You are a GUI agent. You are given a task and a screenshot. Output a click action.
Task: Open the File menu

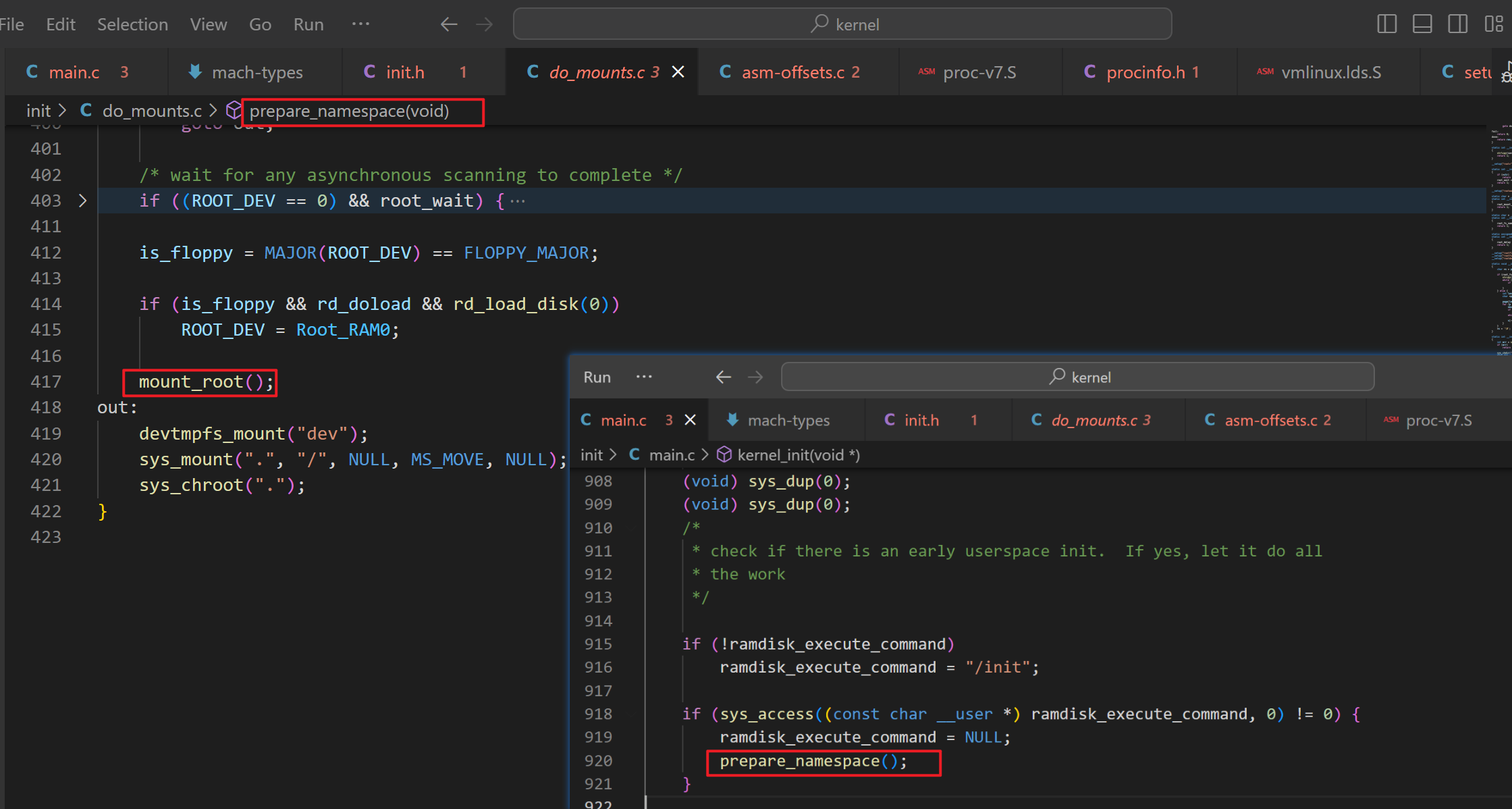pyautogui.click(x=11, y=24)
